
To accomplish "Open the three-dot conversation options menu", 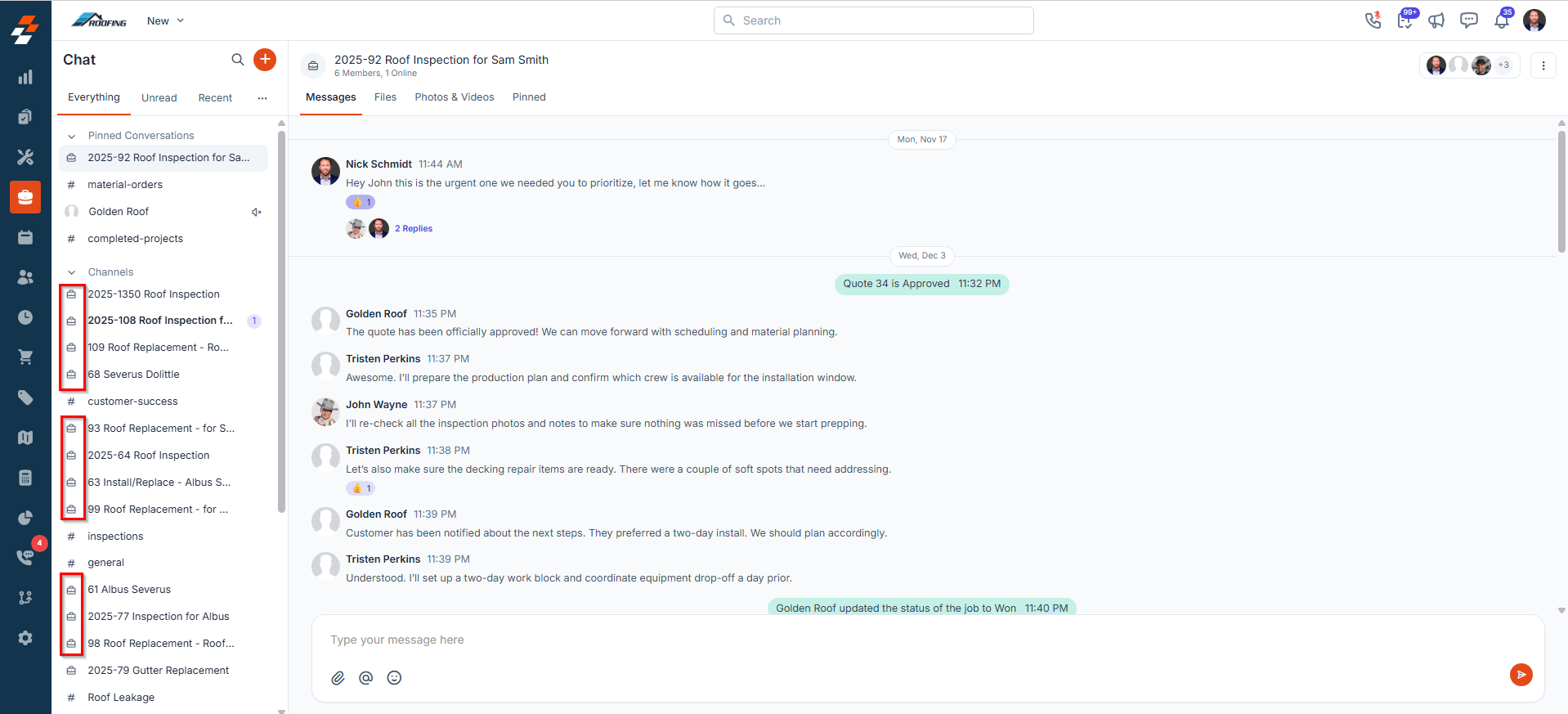I will 1543,65.
